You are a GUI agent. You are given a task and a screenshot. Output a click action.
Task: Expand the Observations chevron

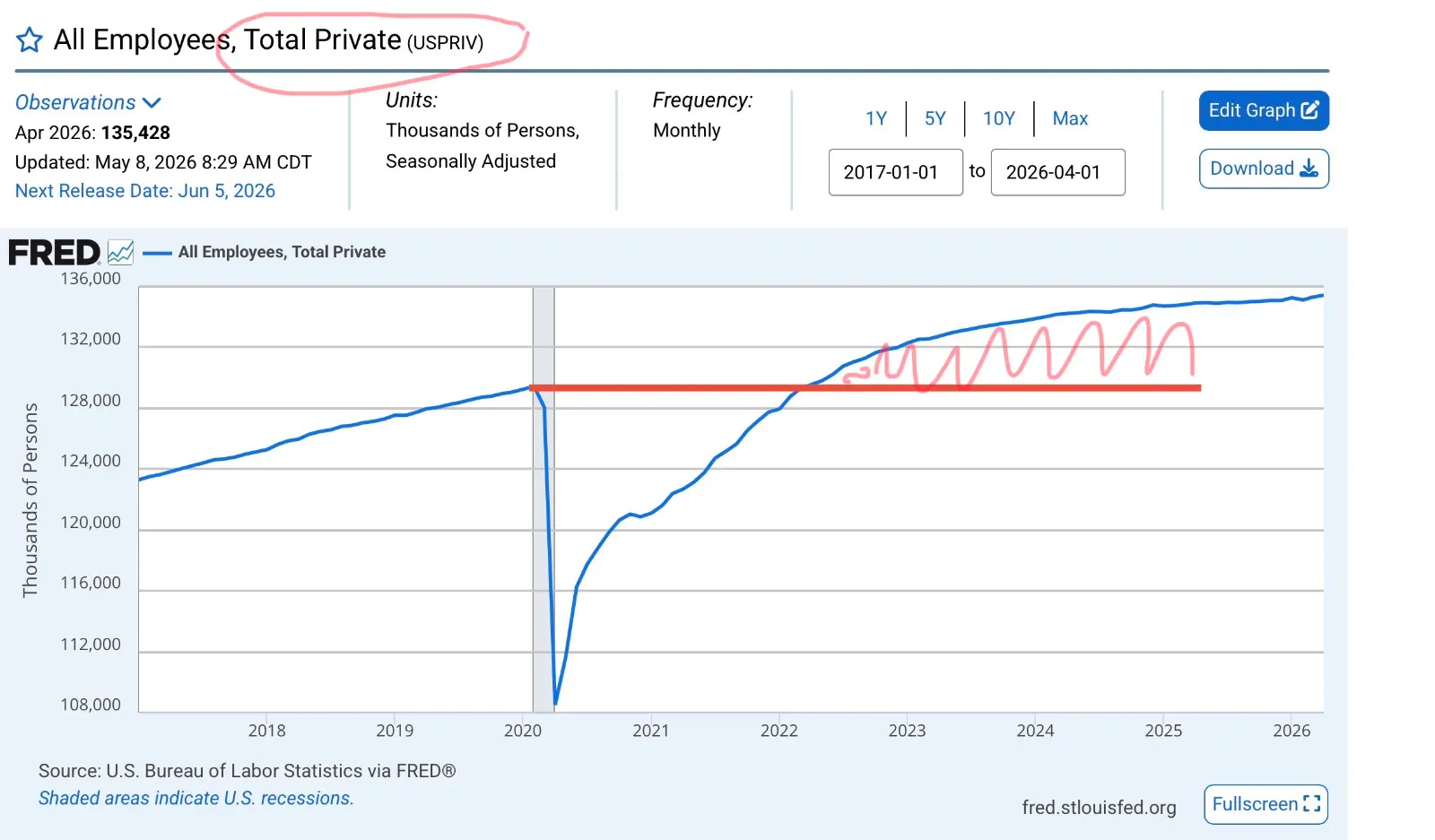(x=152, y=103)
